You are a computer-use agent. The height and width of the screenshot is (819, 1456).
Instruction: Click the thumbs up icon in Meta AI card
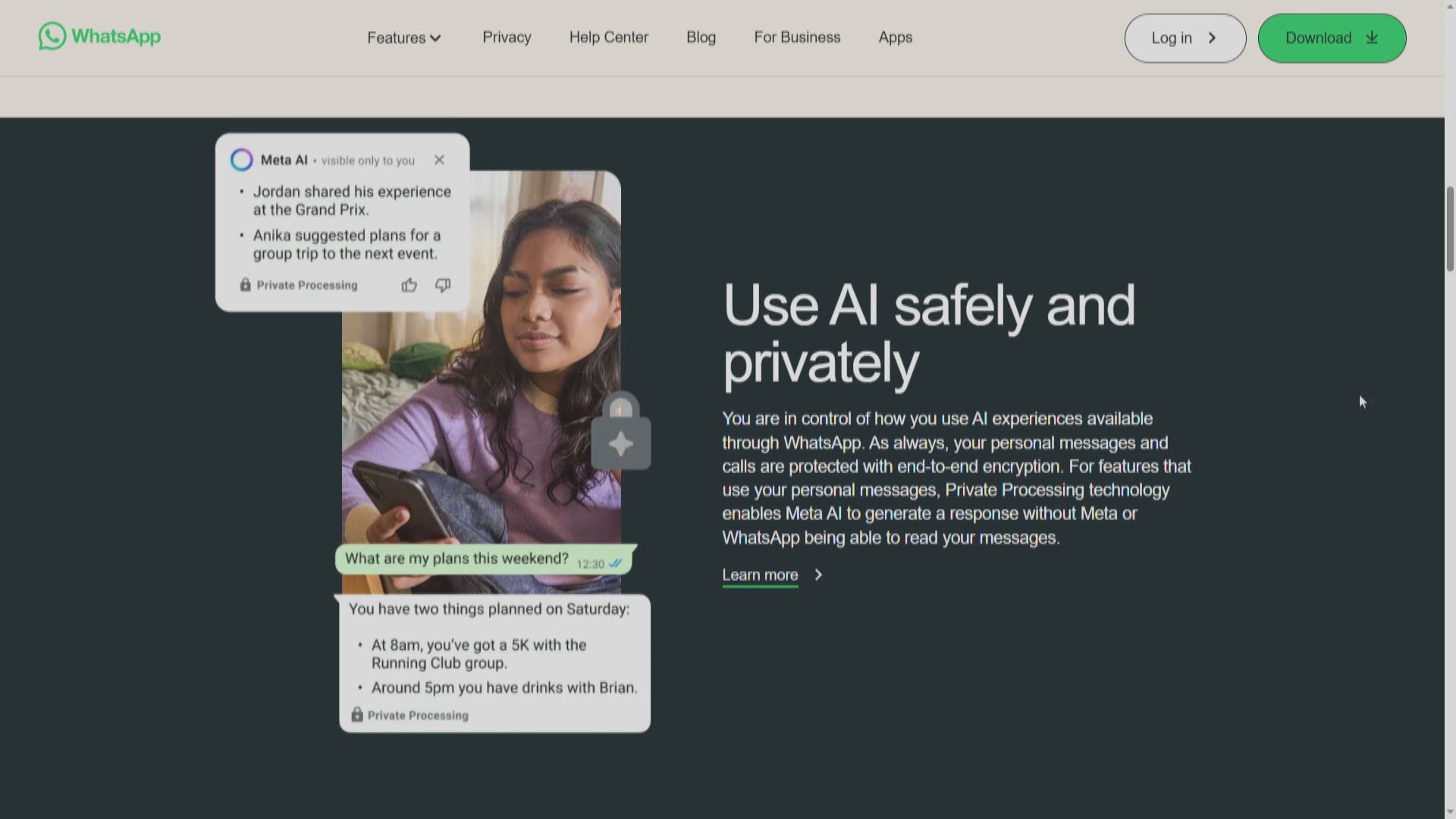(x=409, y=285)
